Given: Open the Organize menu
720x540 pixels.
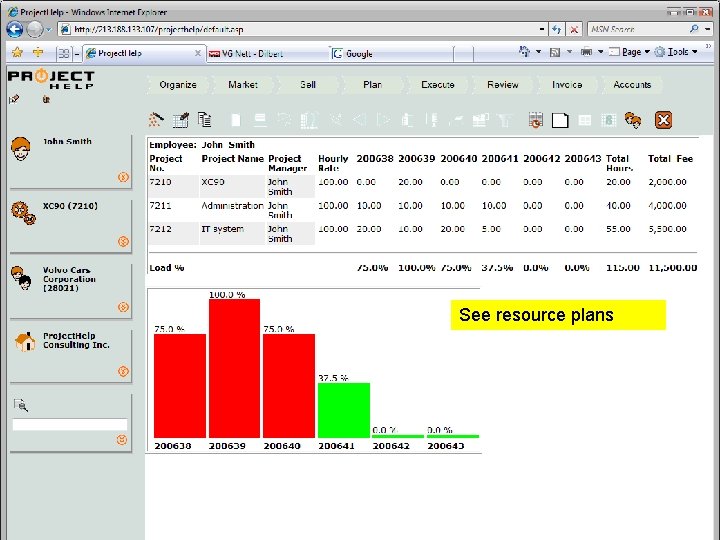Looking at the screenshot, I should (x=178, y=84).
